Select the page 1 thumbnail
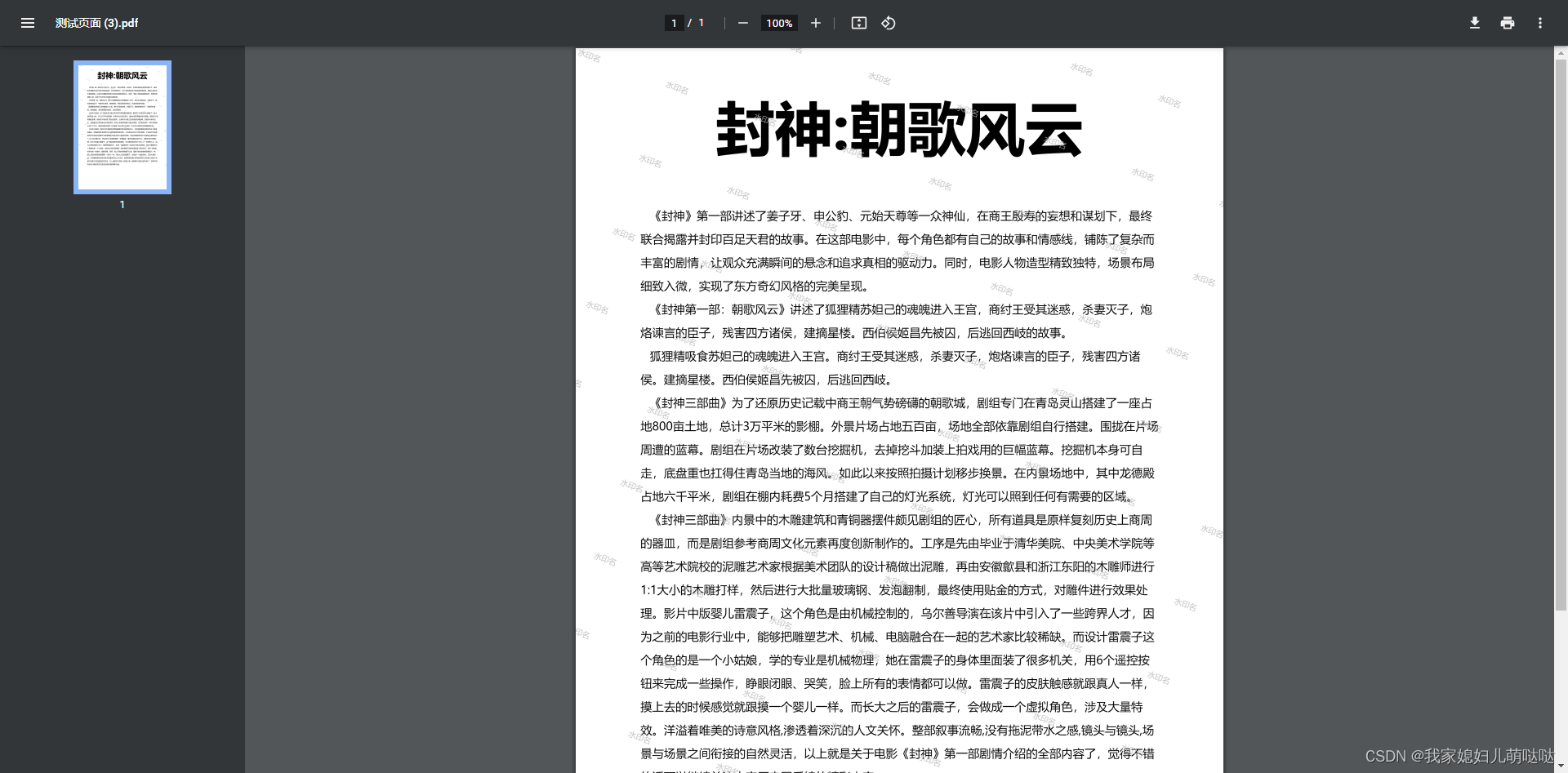Image resolution: width=1568 pixels, height=773 pixels. coord(122,127)
